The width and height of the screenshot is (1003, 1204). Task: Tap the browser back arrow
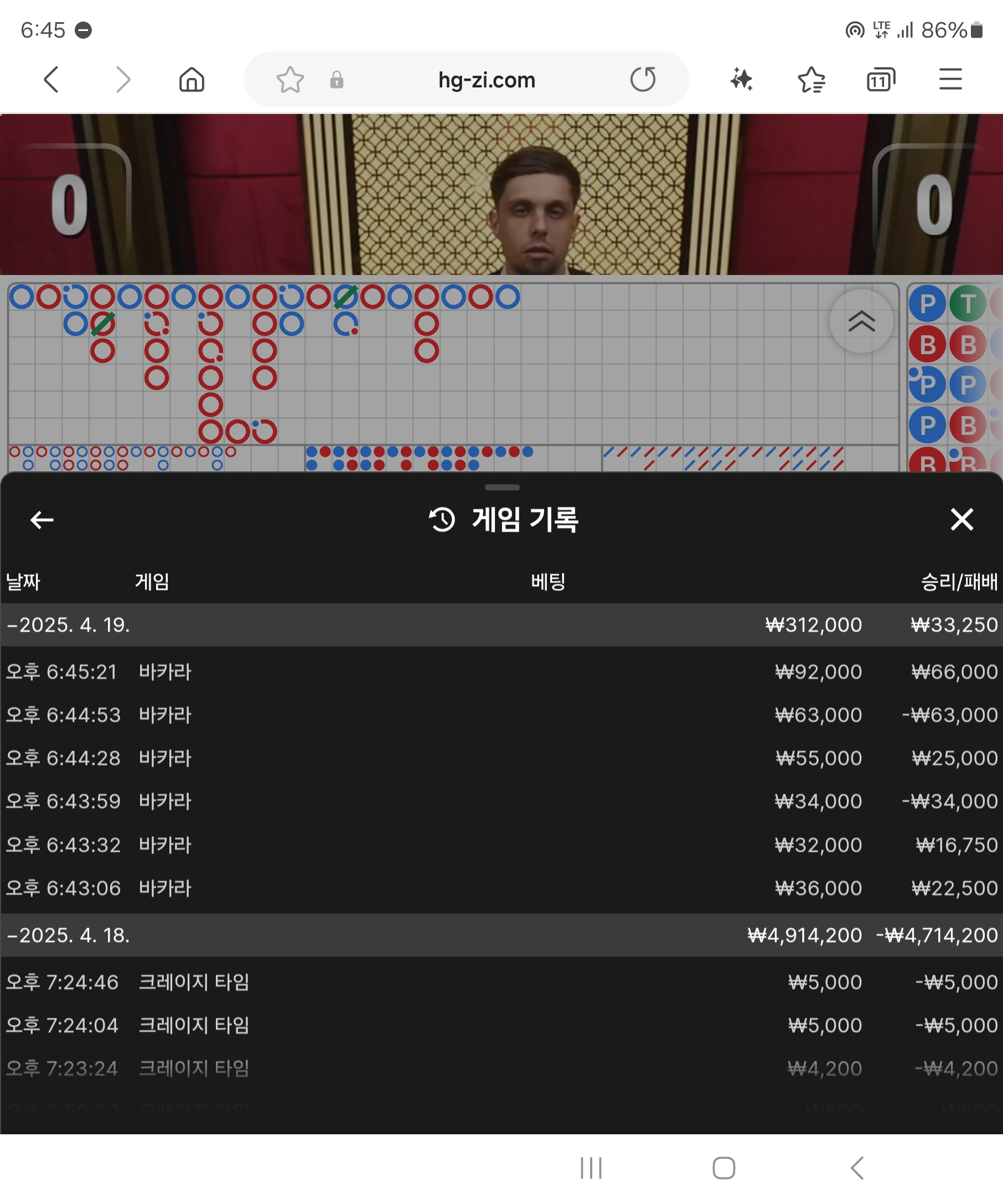tap(51, 79)
